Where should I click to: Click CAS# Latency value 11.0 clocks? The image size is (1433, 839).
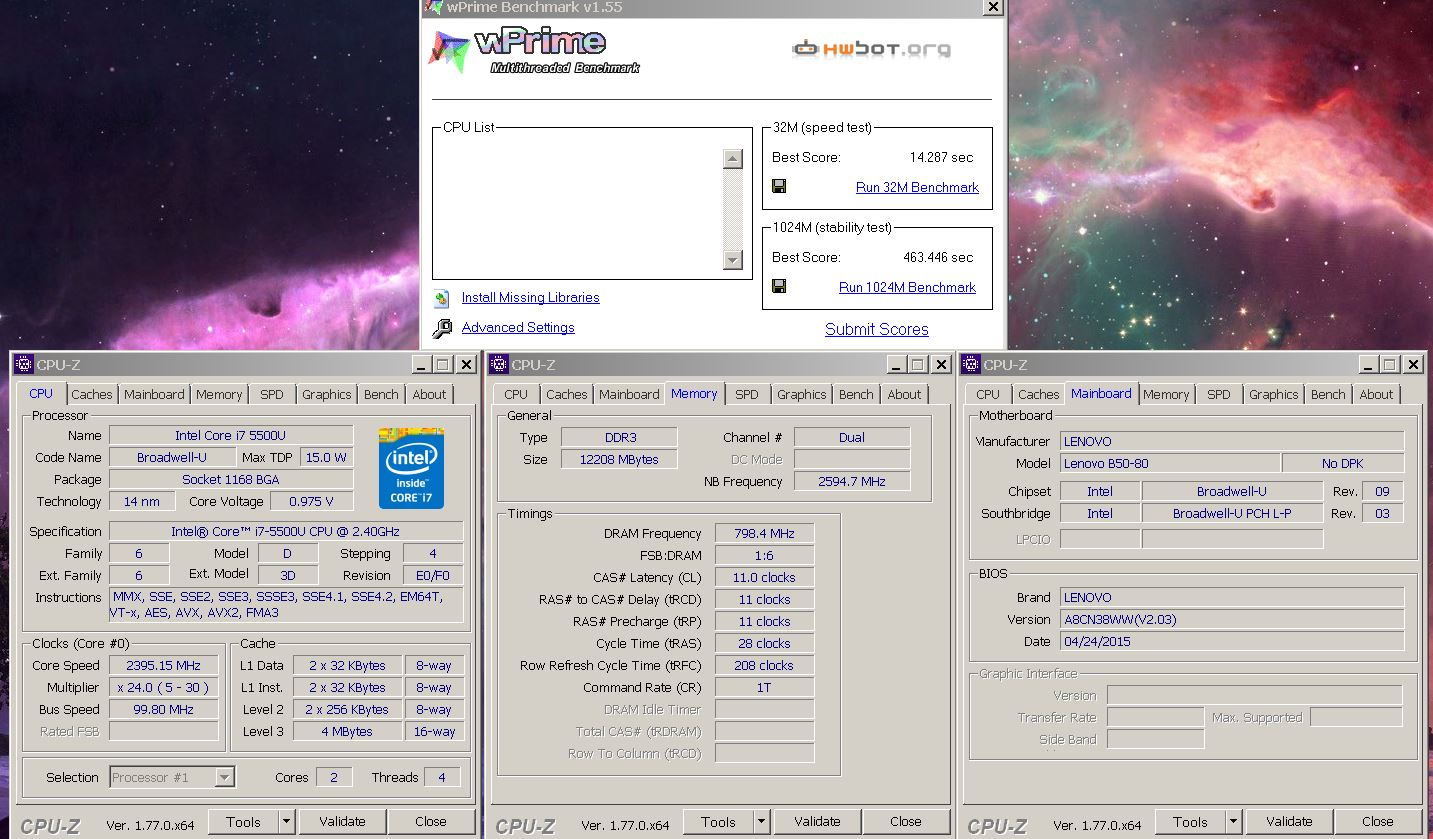[x=764, y=577]
